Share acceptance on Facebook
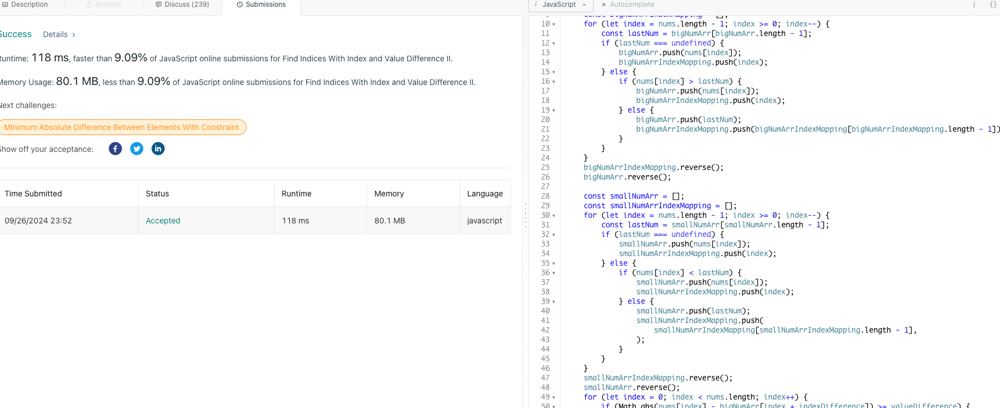Screen dimensions: 1000x408 point(115,149)
